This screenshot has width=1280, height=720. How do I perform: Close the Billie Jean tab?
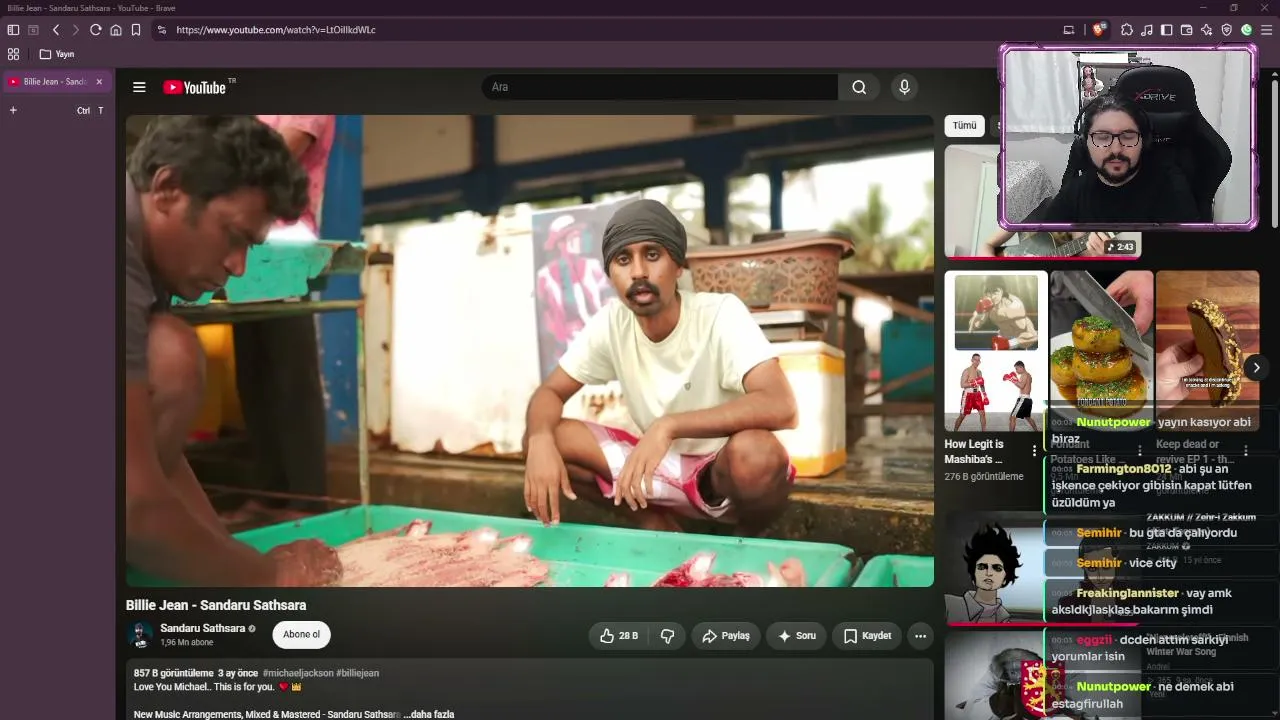coord(99,82)
